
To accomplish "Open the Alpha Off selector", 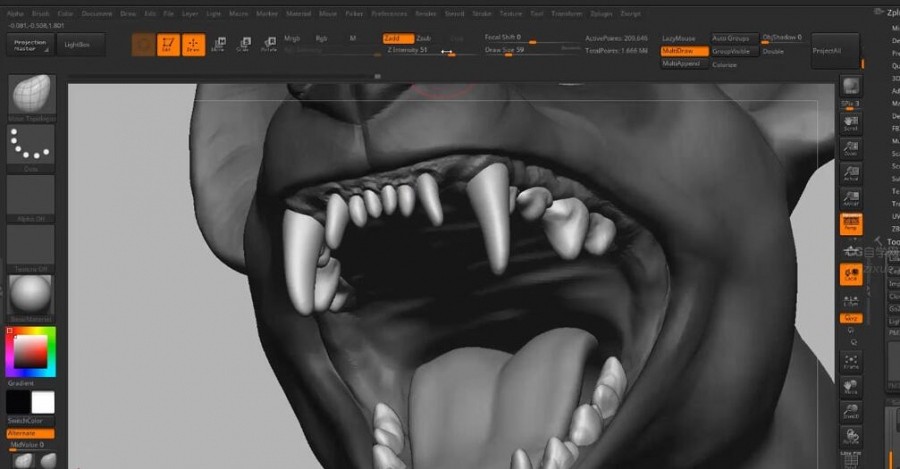I will [32, 199].
